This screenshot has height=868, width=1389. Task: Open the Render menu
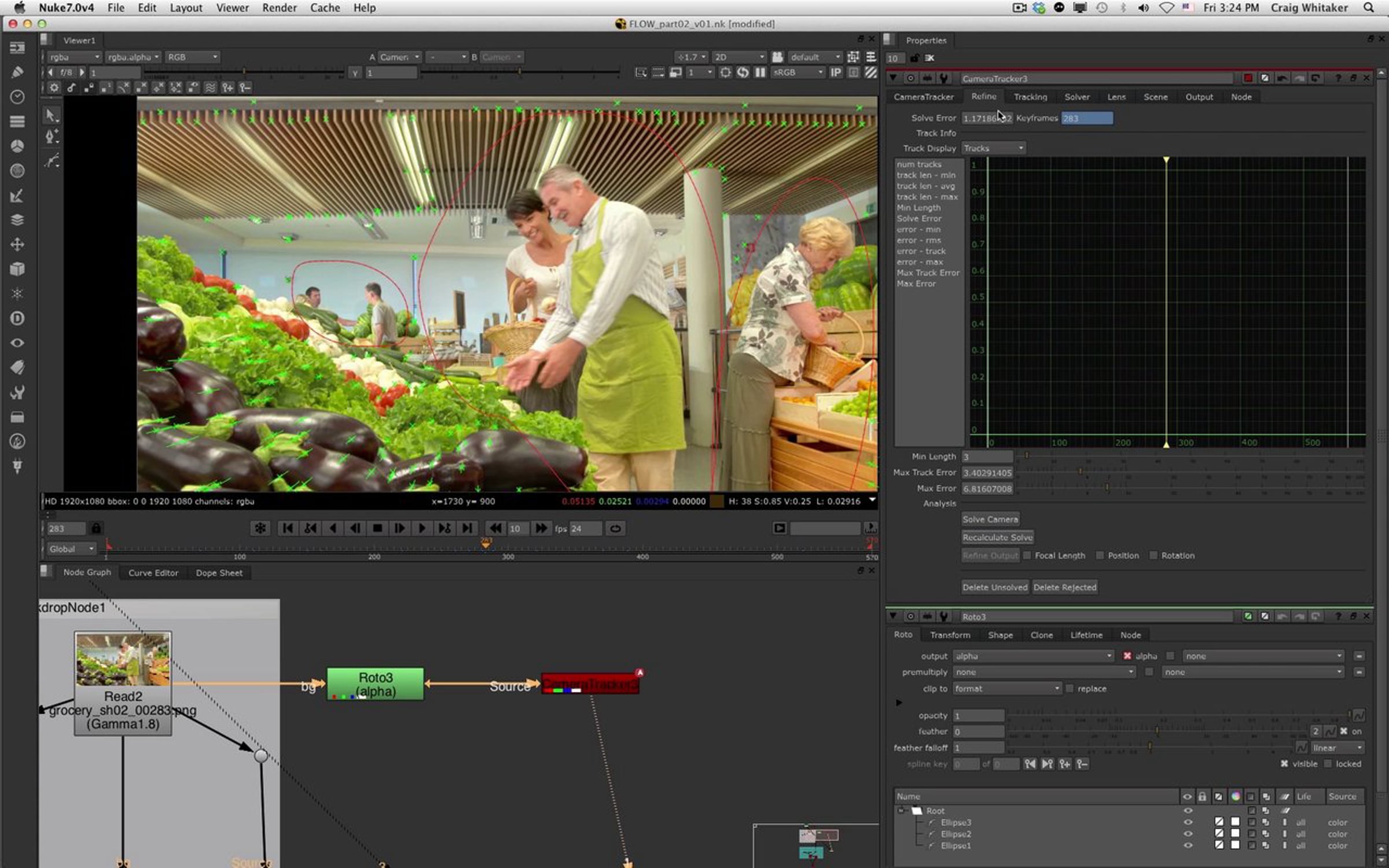279,8
